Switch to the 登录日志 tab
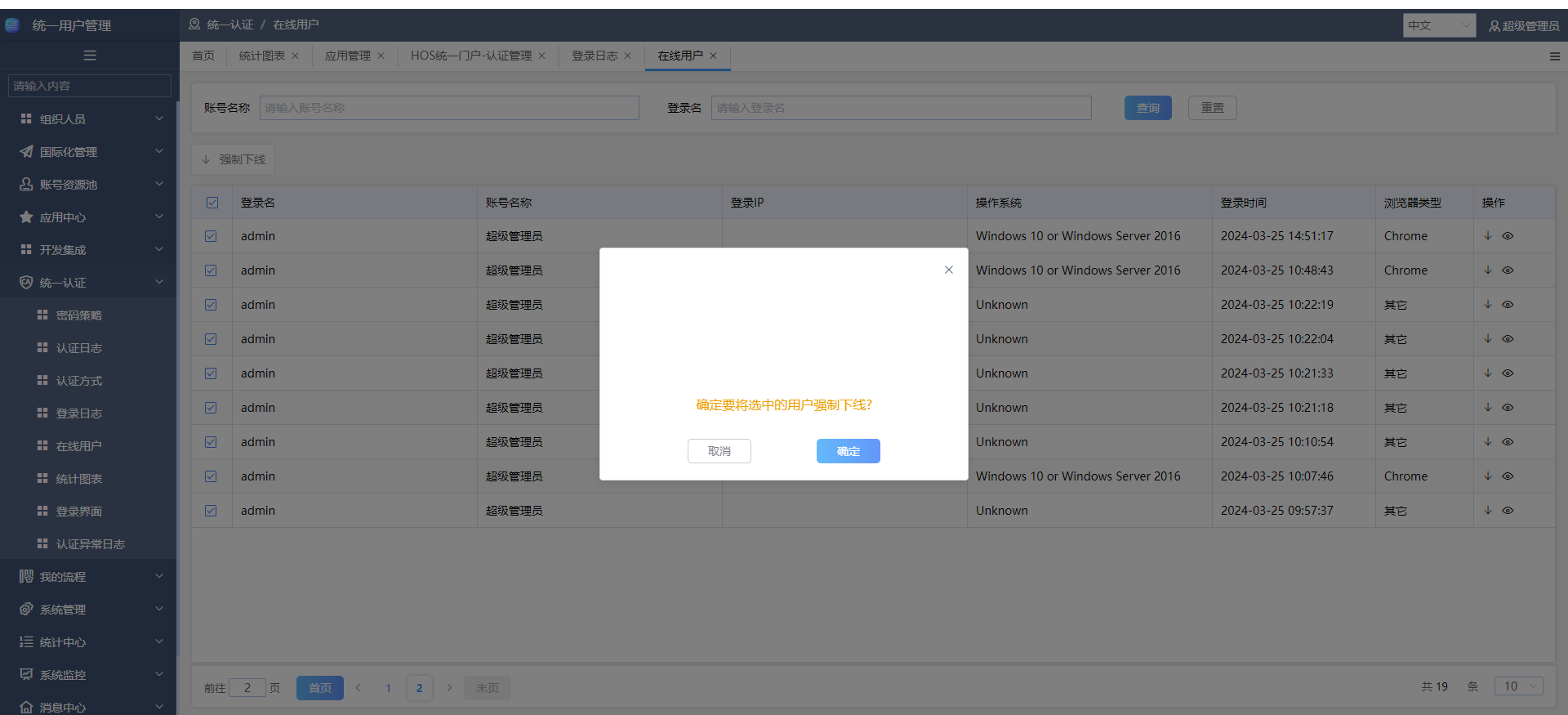 (x=595, y=56)
